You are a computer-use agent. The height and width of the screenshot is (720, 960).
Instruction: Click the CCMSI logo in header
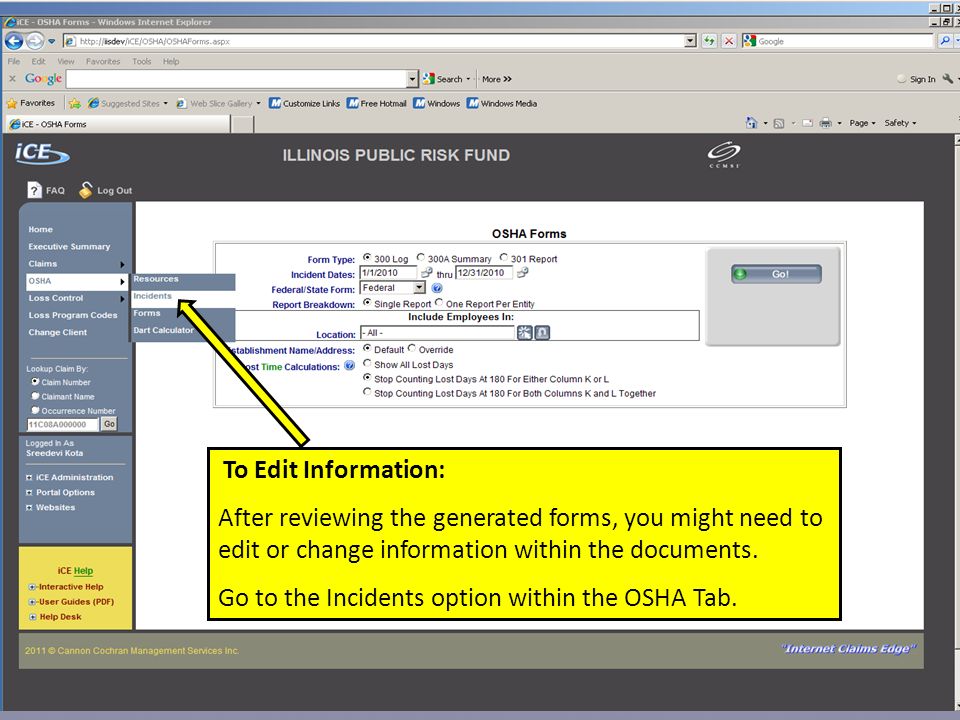click(724, 154)
